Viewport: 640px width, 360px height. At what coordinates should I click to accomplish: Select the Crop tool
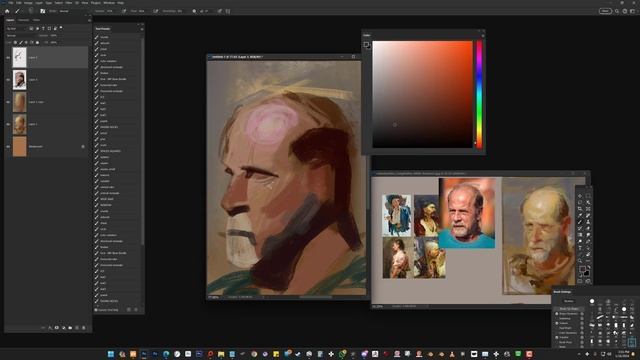(580, 209)
